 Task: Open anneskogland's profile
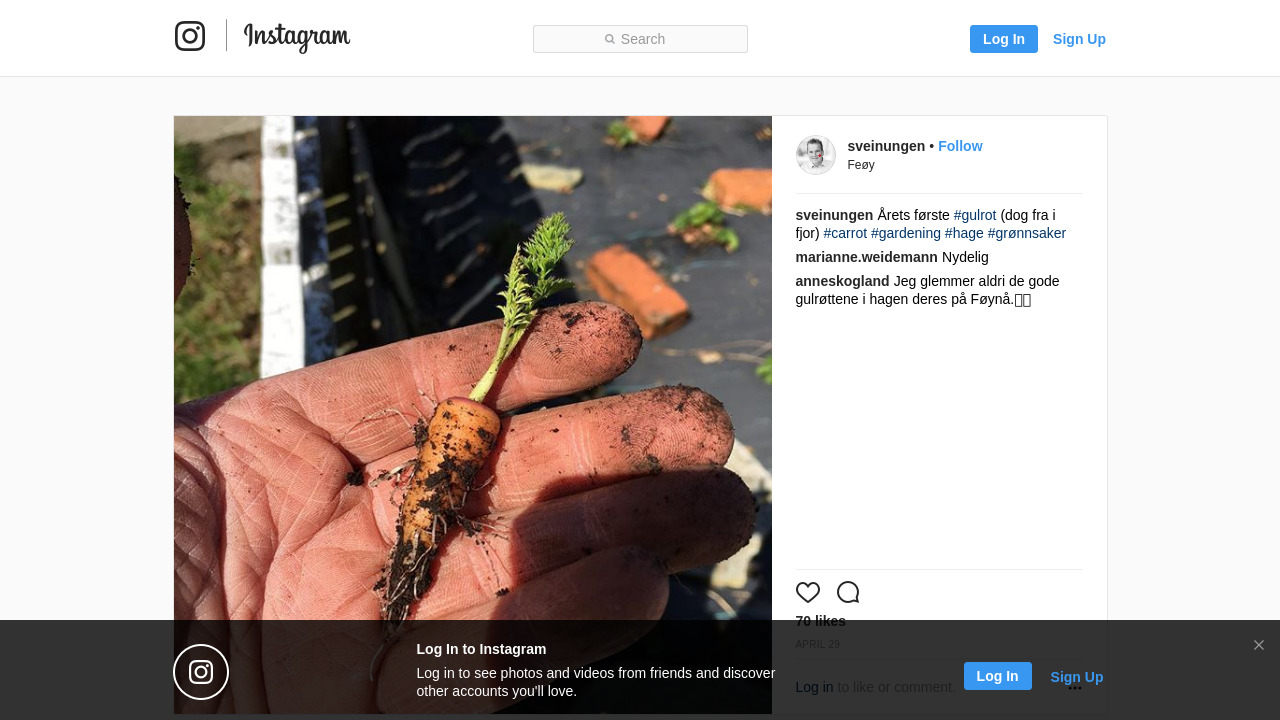(842, 281)
